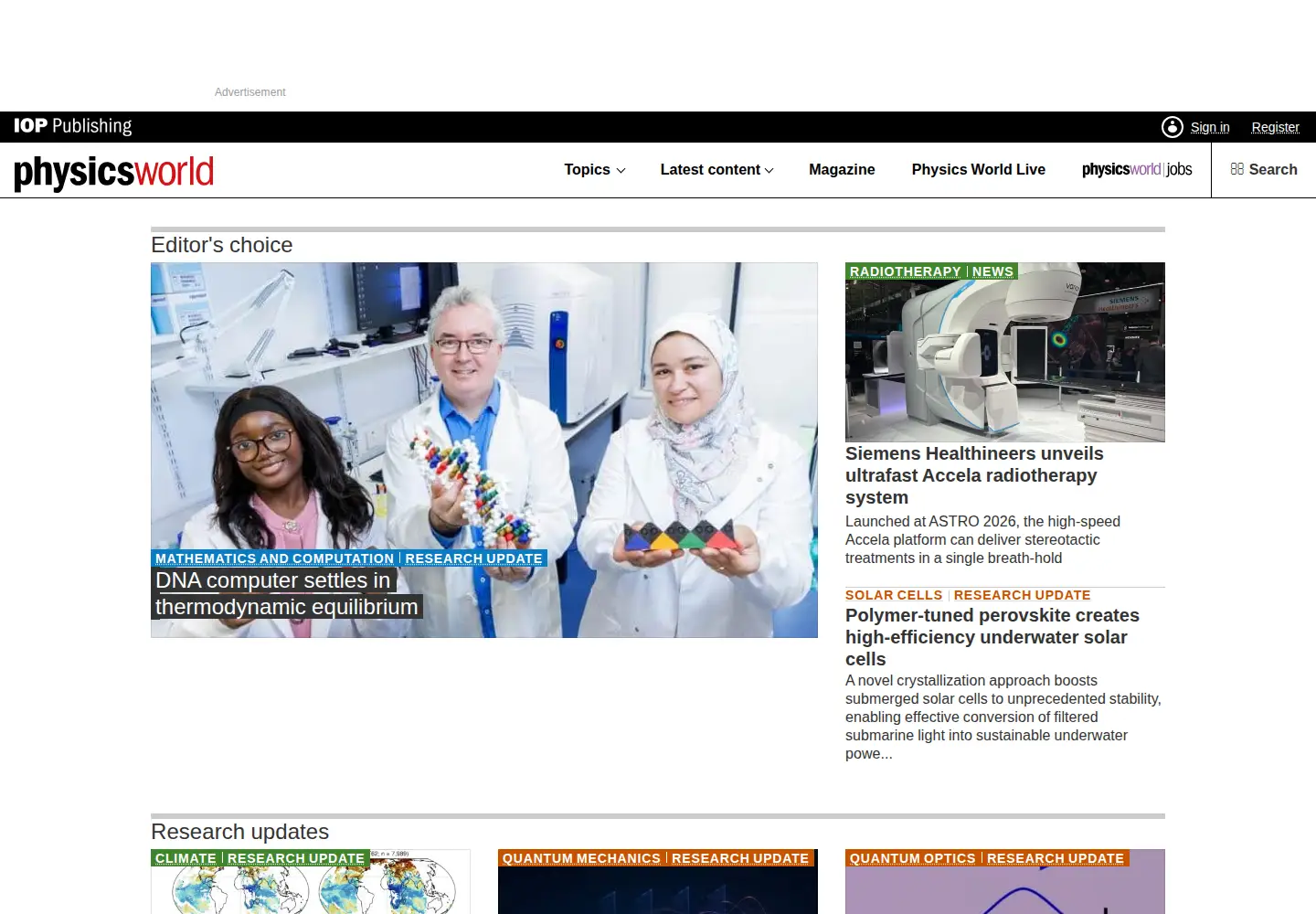Image resolution: width=1316 pixels, height=914 pixels.
Task: Click the Search button in header
Action: tap(1264, 169)
